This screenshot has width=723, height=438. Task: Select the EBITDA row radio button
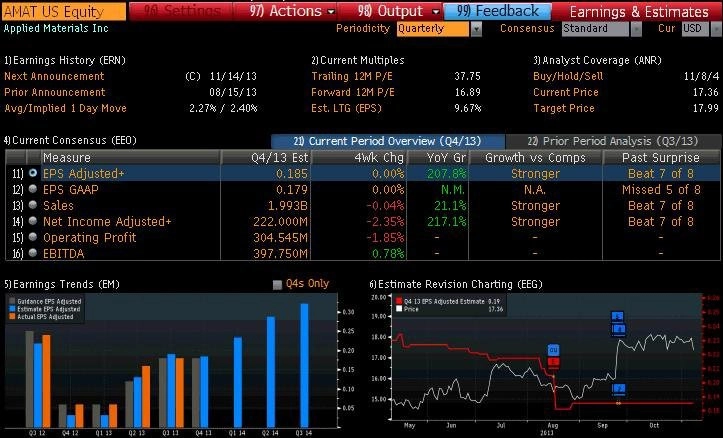[x=33, y=253]
